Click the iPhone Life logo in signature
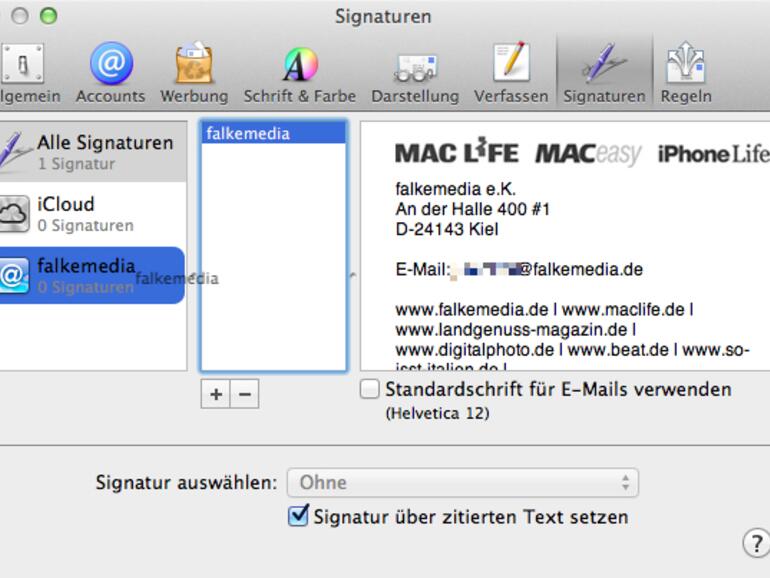 coord(714,154)
